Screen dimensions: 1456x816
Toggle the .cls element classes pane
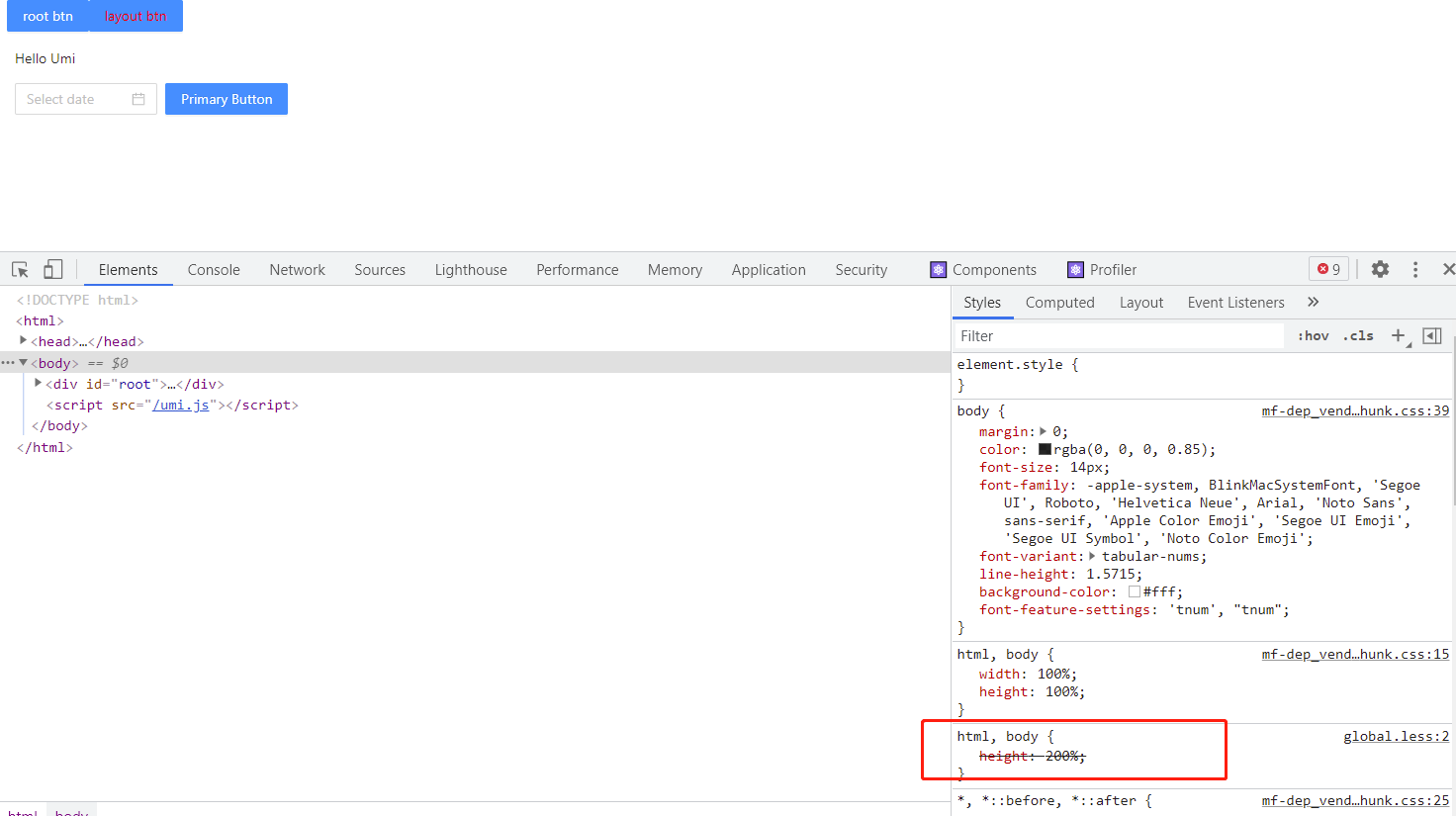[1357, 335]
